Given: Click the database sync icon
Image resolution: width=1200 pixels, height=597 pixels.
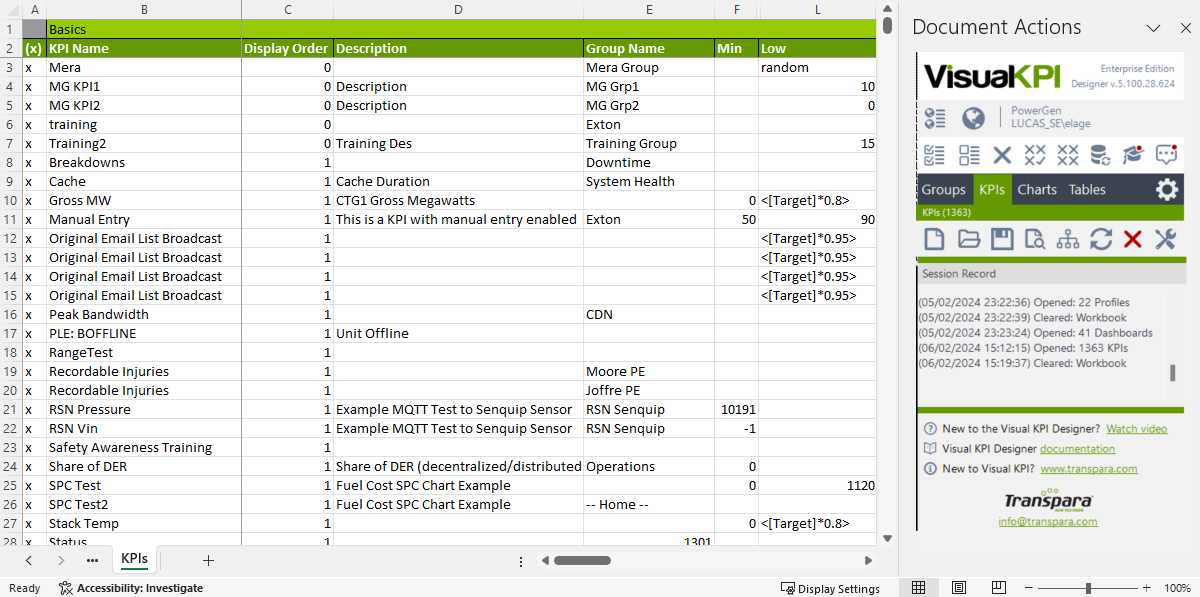Looking at the screenshot, I should coord(1099,155).
